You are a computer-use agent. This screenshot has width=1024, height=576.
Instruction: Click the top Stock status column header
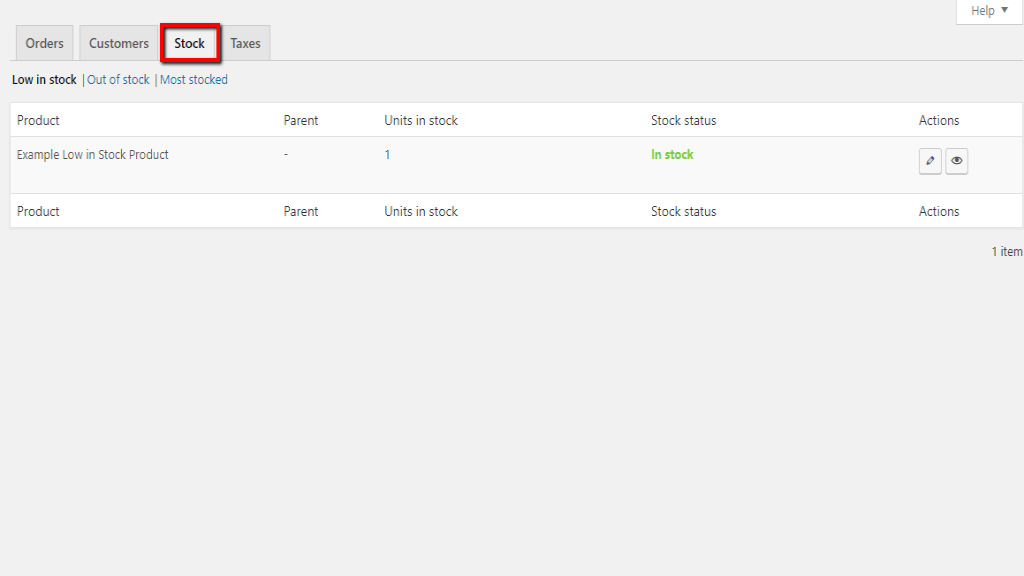(683, 121)
